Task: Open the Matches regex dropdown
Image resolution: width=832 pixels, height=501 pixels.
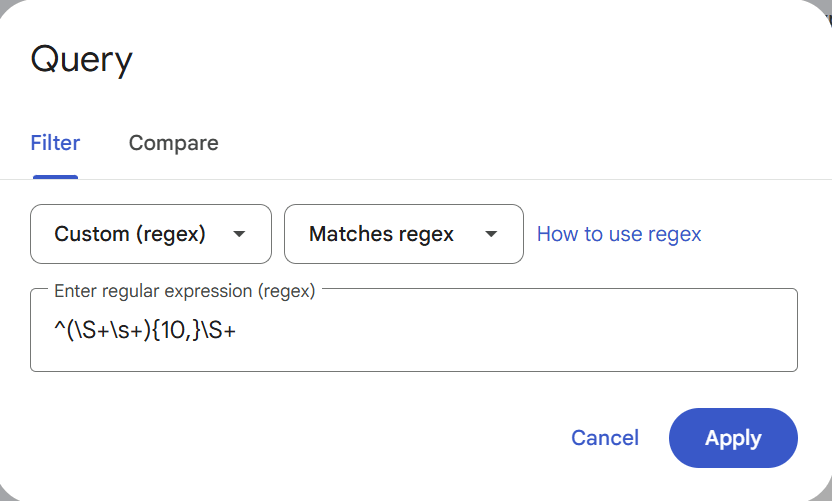Action: tap(403, 234)
